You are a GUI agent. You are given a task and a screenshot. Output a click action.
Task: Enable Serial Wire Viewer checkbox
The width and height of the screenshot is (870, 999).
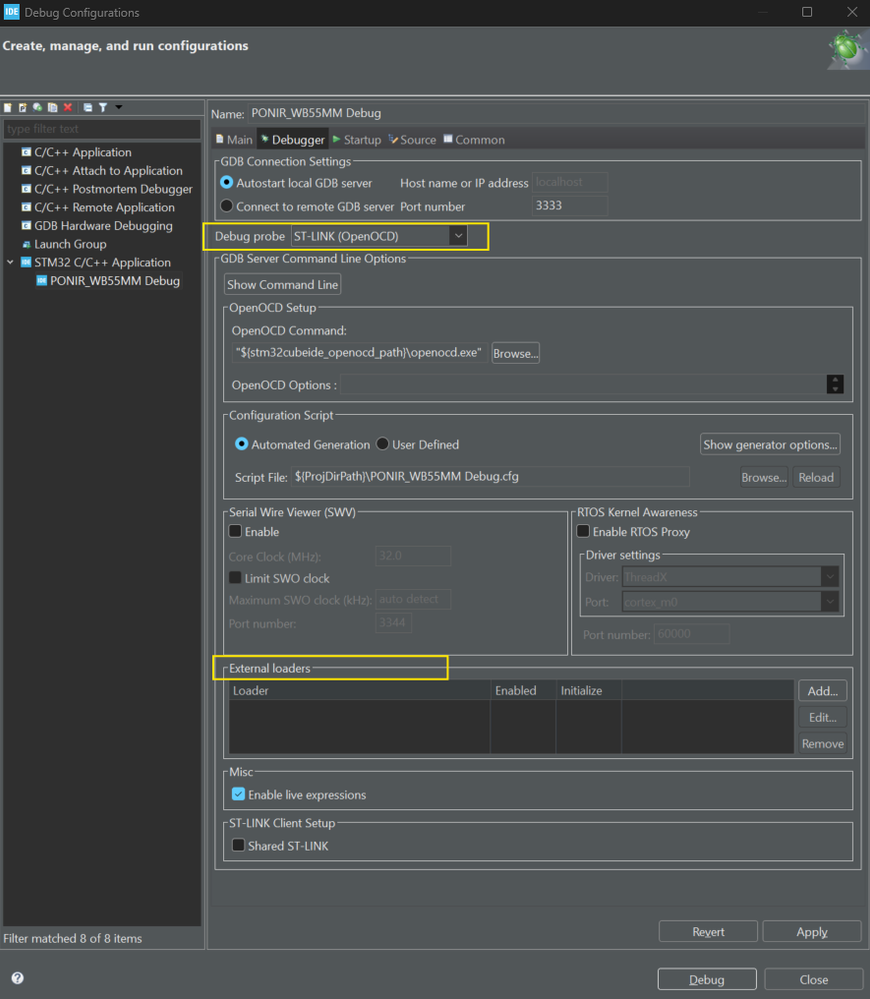[236, 532]
